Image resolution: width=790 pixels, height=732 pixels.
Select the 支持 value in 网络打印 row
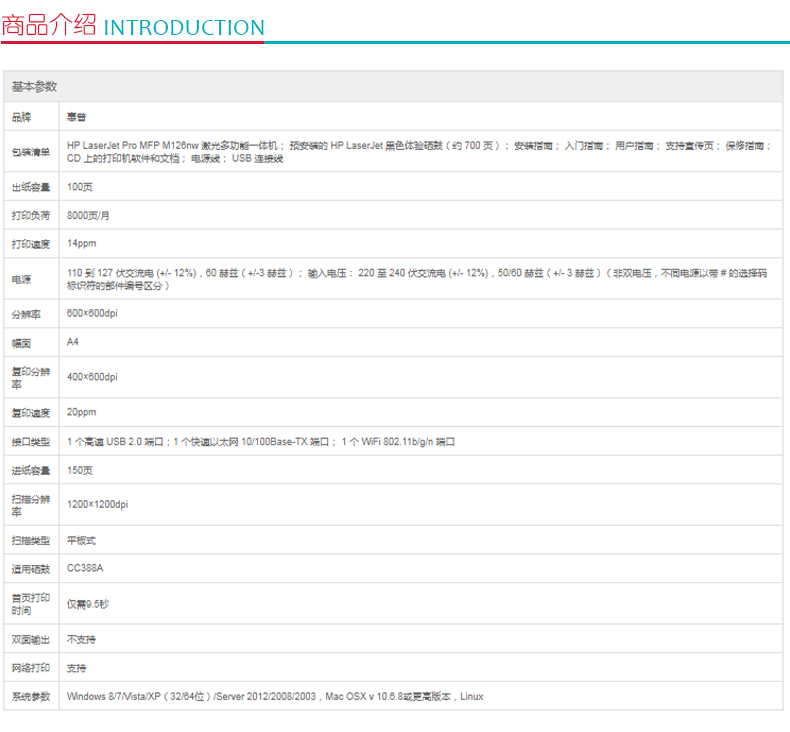coord(77,668)
